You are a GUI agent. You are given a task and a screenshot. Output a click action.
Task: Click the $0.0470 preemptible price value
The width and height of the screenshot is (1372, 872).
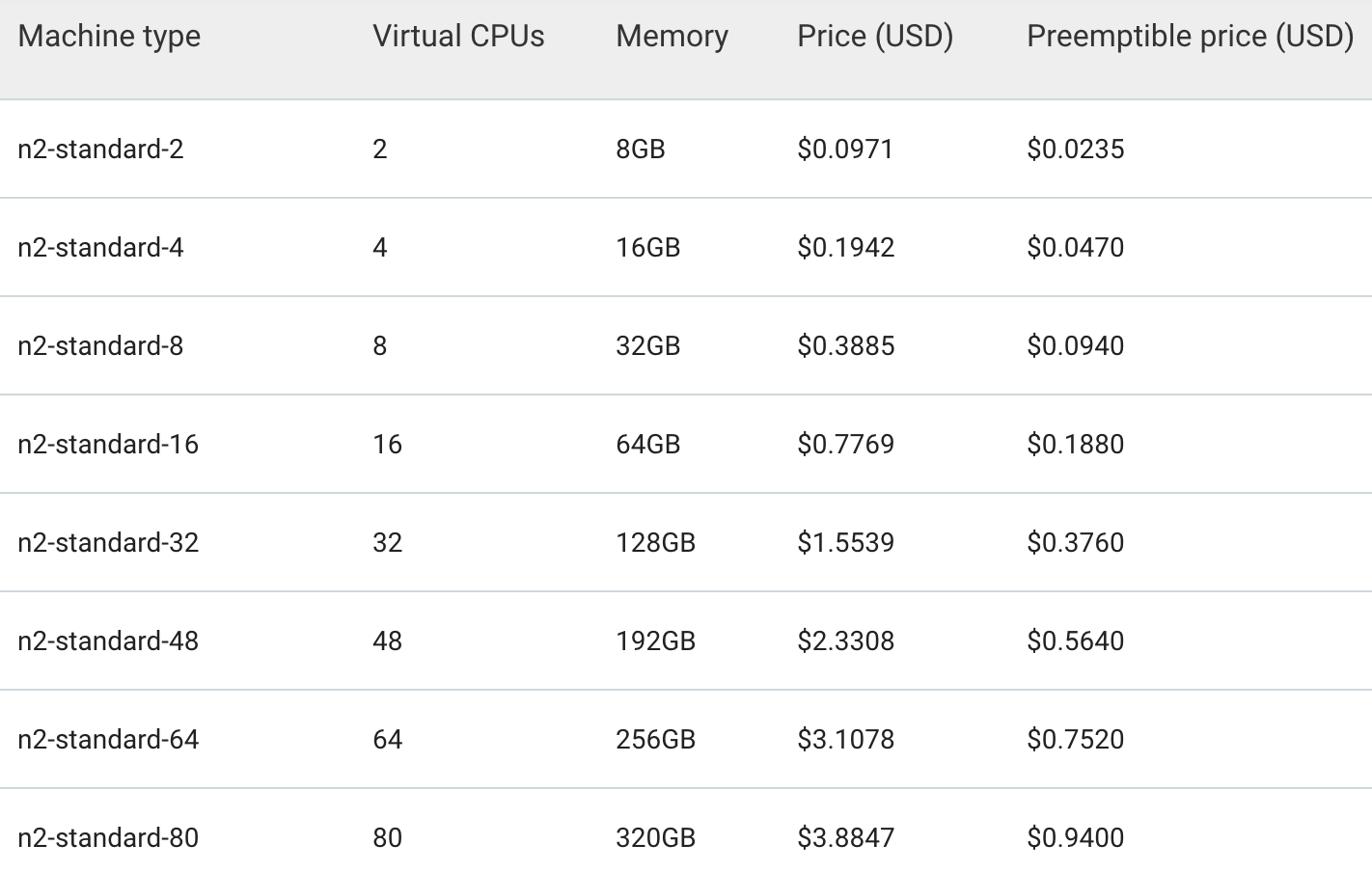(x=1076, y=248)
